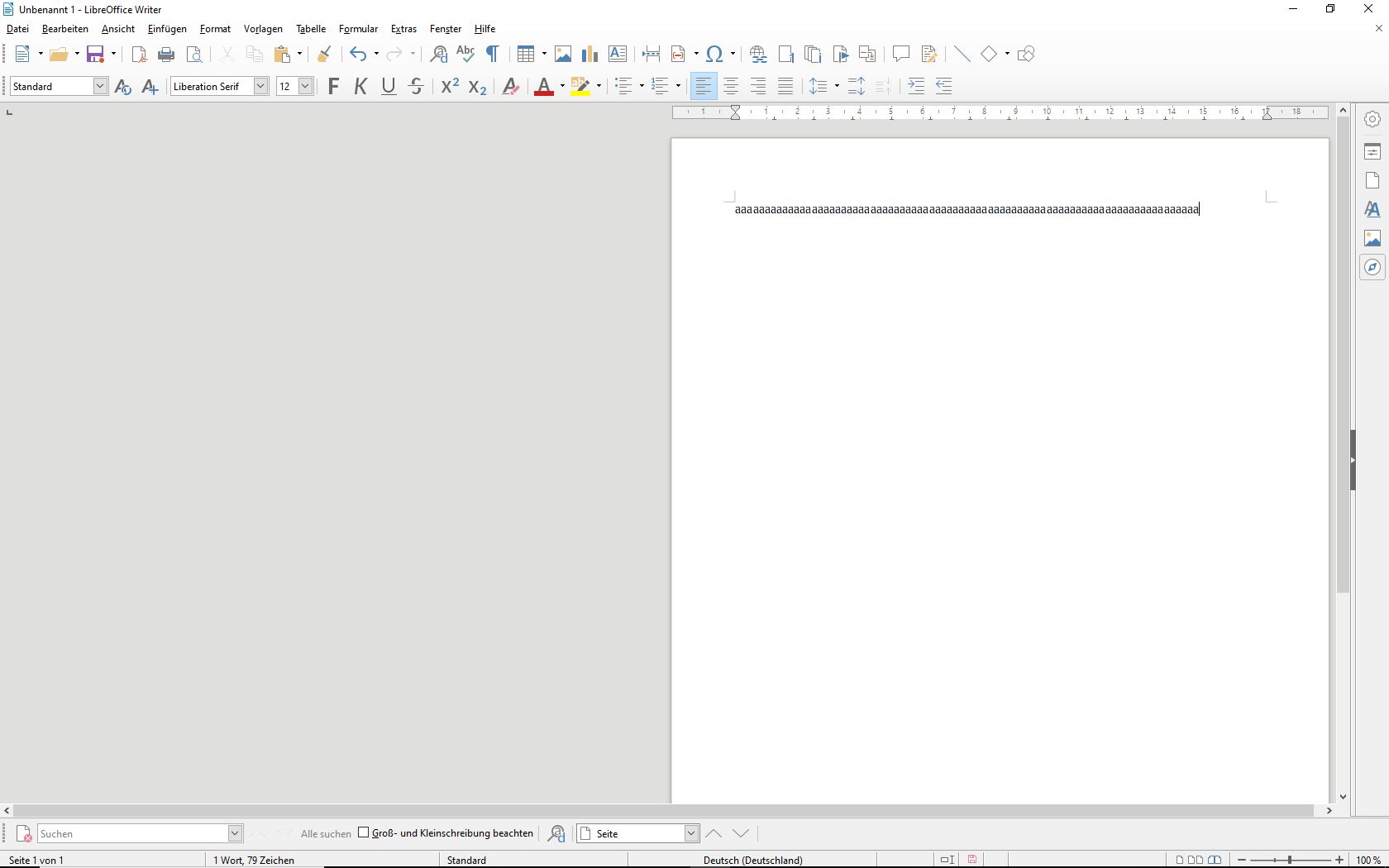Open sidebar Properties panel icon
The height and width of the screenshot is (868, 1389).
tap(1372, 152)
